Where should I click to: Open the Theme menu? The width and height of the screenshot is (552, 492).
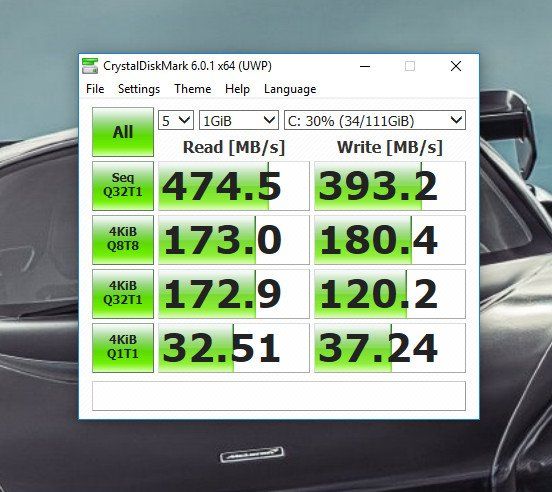193,89
